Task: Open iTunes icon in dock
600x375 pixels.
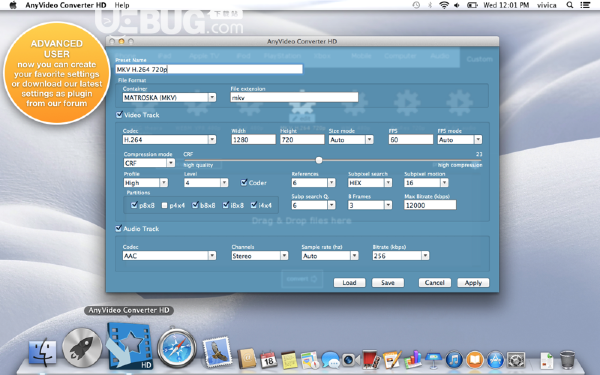Action: pos(454,359)
